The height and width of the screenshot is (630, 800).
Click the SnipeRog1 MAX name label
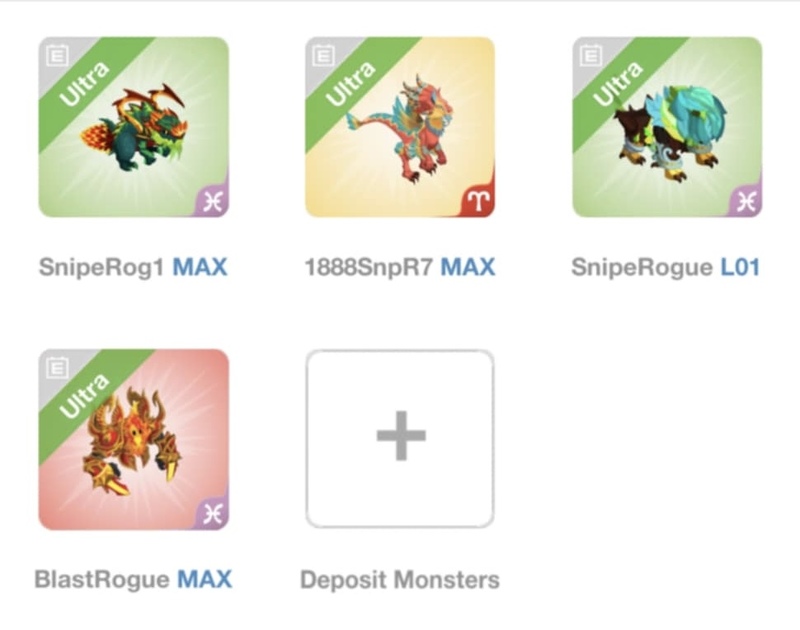click(x=133, y=267)
